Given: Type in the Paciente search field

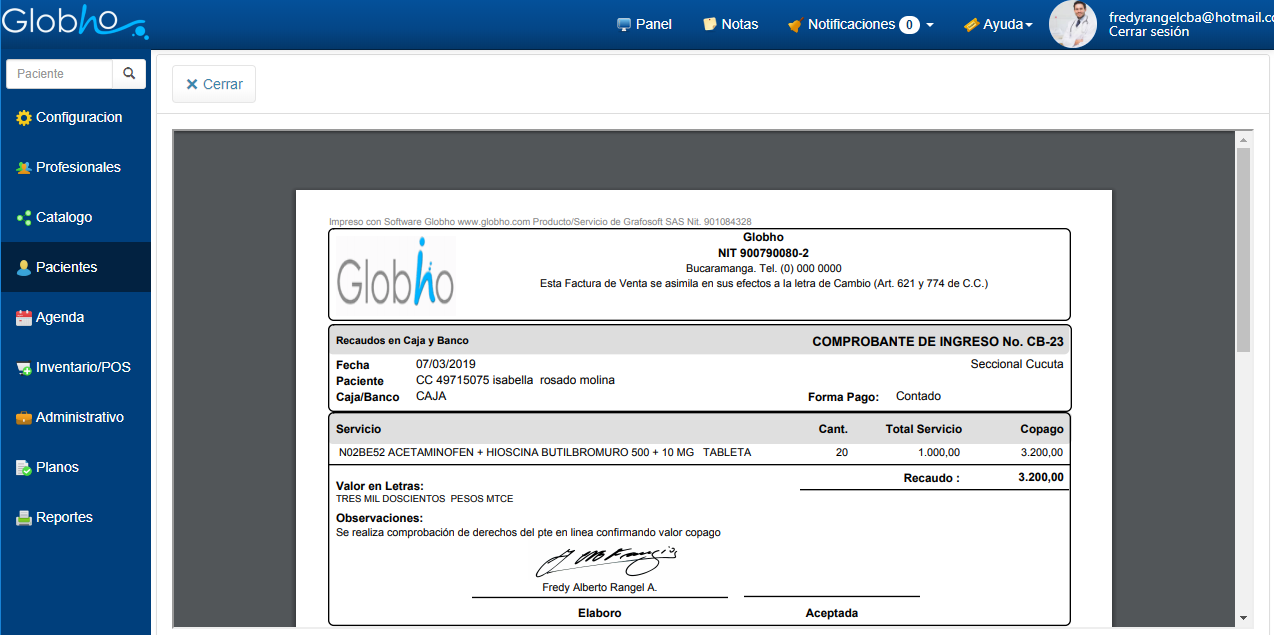Looking at the screenshot, I should click(59, 74).
